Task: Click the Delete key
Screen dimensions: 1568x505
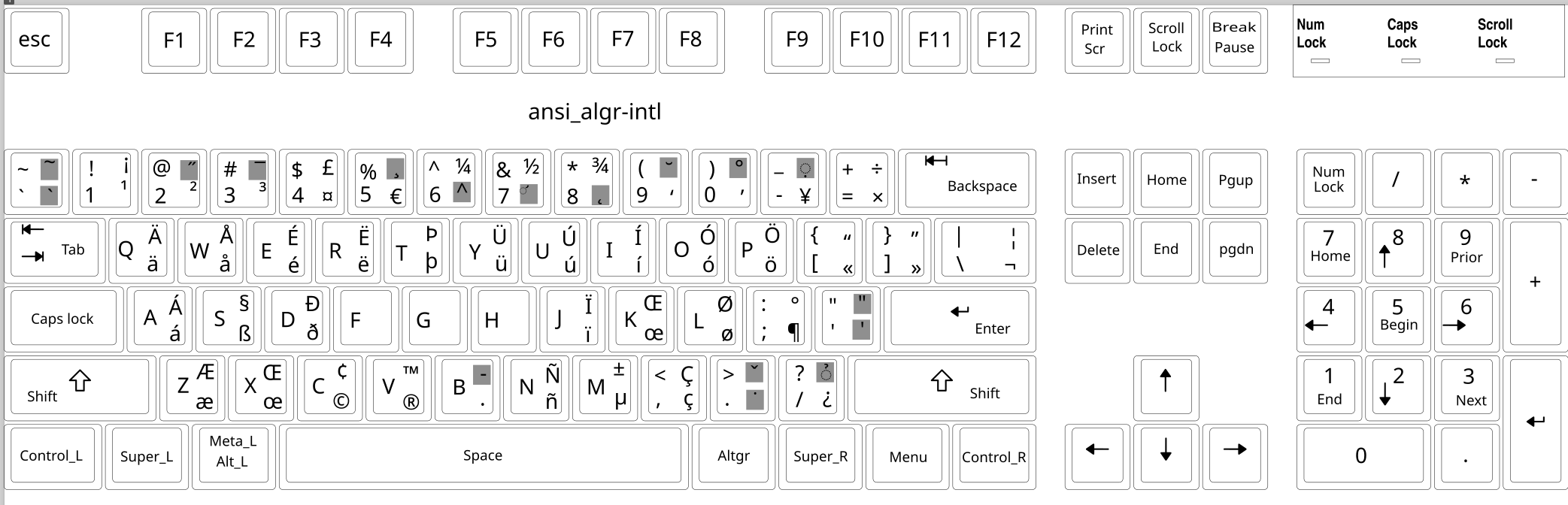Action: pos(1096,249)
